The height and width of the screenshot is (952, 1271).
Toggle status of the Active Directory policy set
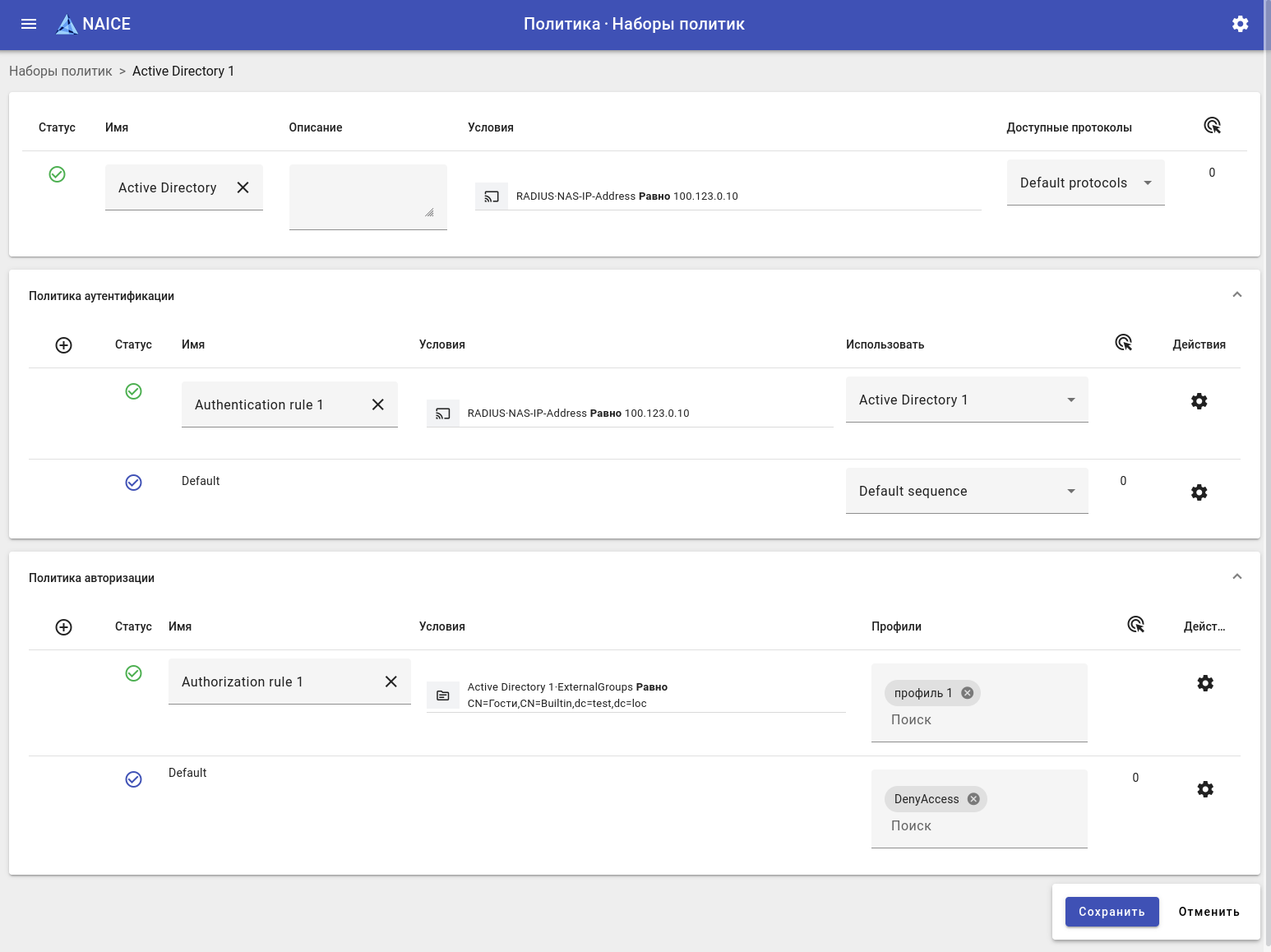[57, 174]
